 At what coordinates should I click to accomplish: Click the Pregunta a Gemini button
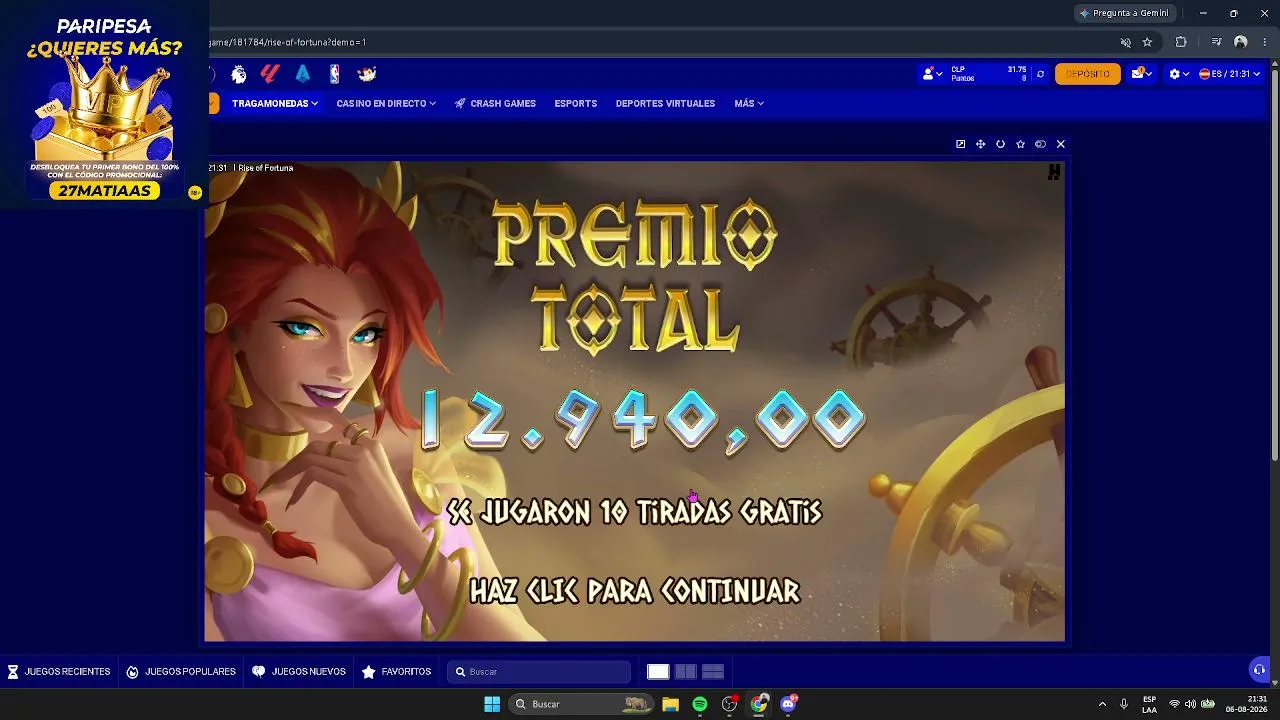coord(1124,13)
